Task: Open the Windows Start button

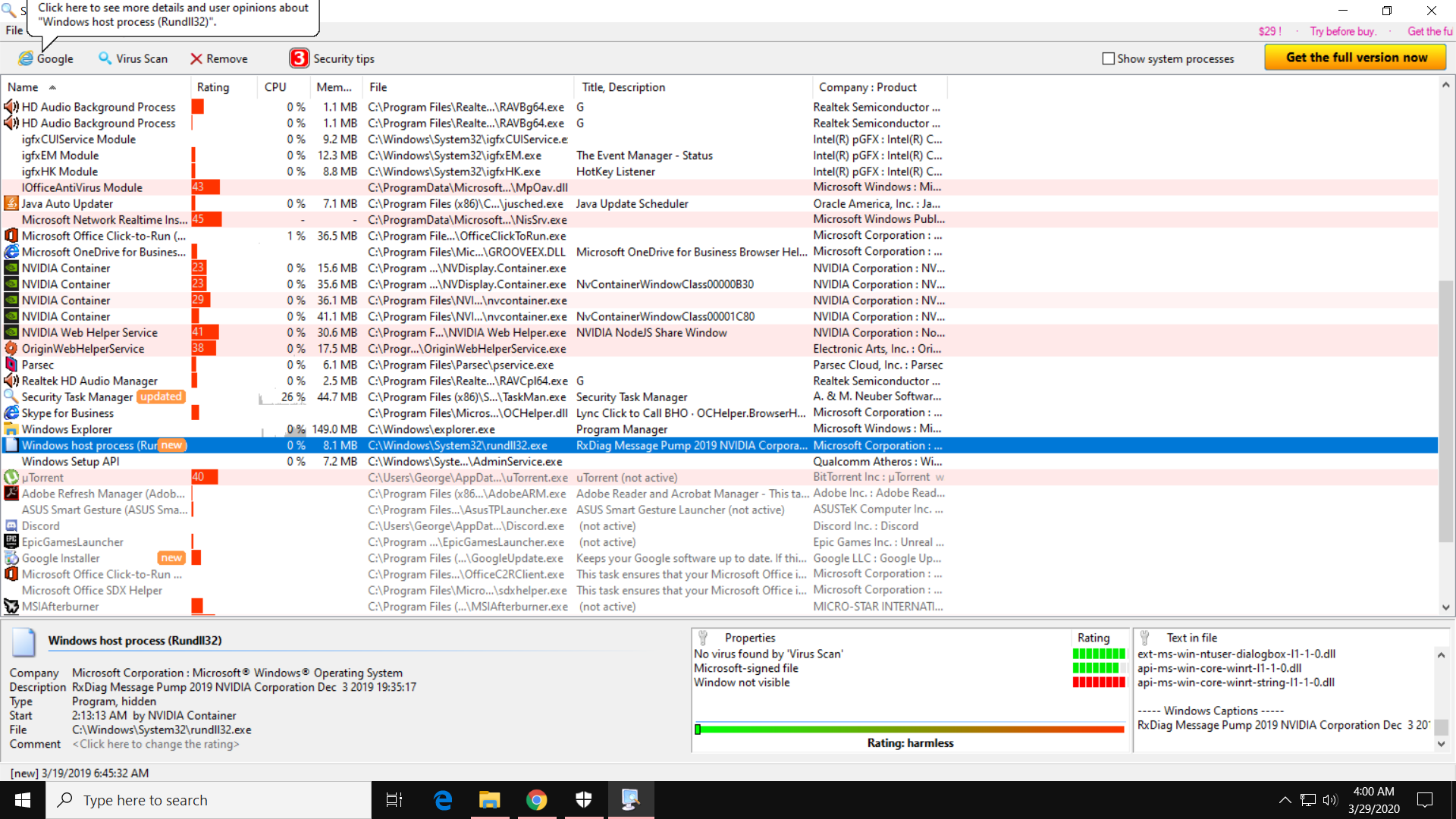Action: 23,800
